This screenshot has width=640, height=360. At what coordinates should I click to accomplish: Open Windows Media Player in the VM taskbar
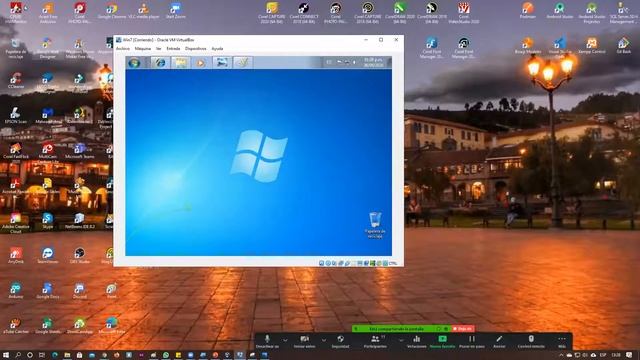coord(200,62)
